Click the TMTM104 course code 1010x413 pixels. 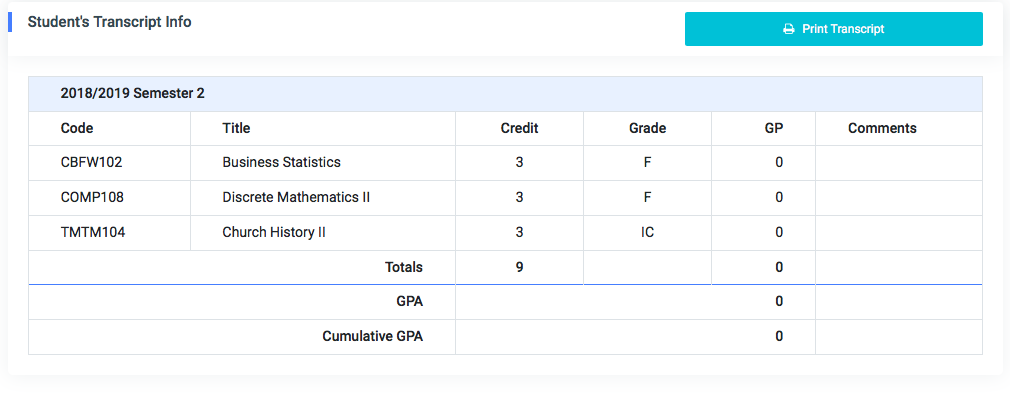tap(92, 232)
